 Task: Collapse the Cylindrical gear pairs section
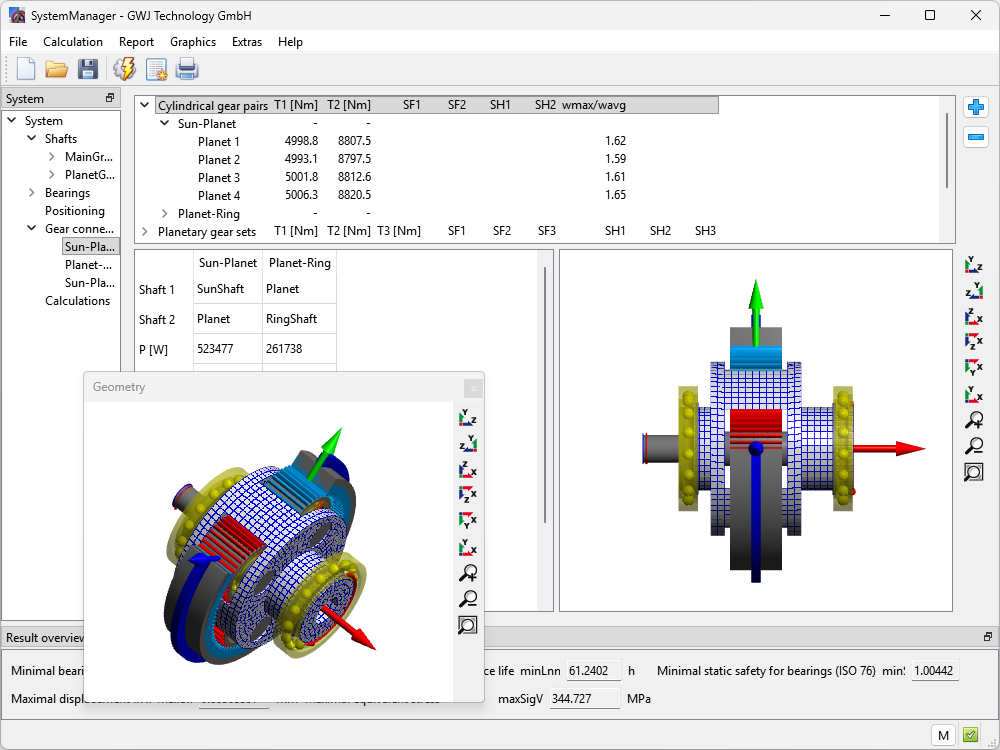pyautogui.click(x=145, y=105)
